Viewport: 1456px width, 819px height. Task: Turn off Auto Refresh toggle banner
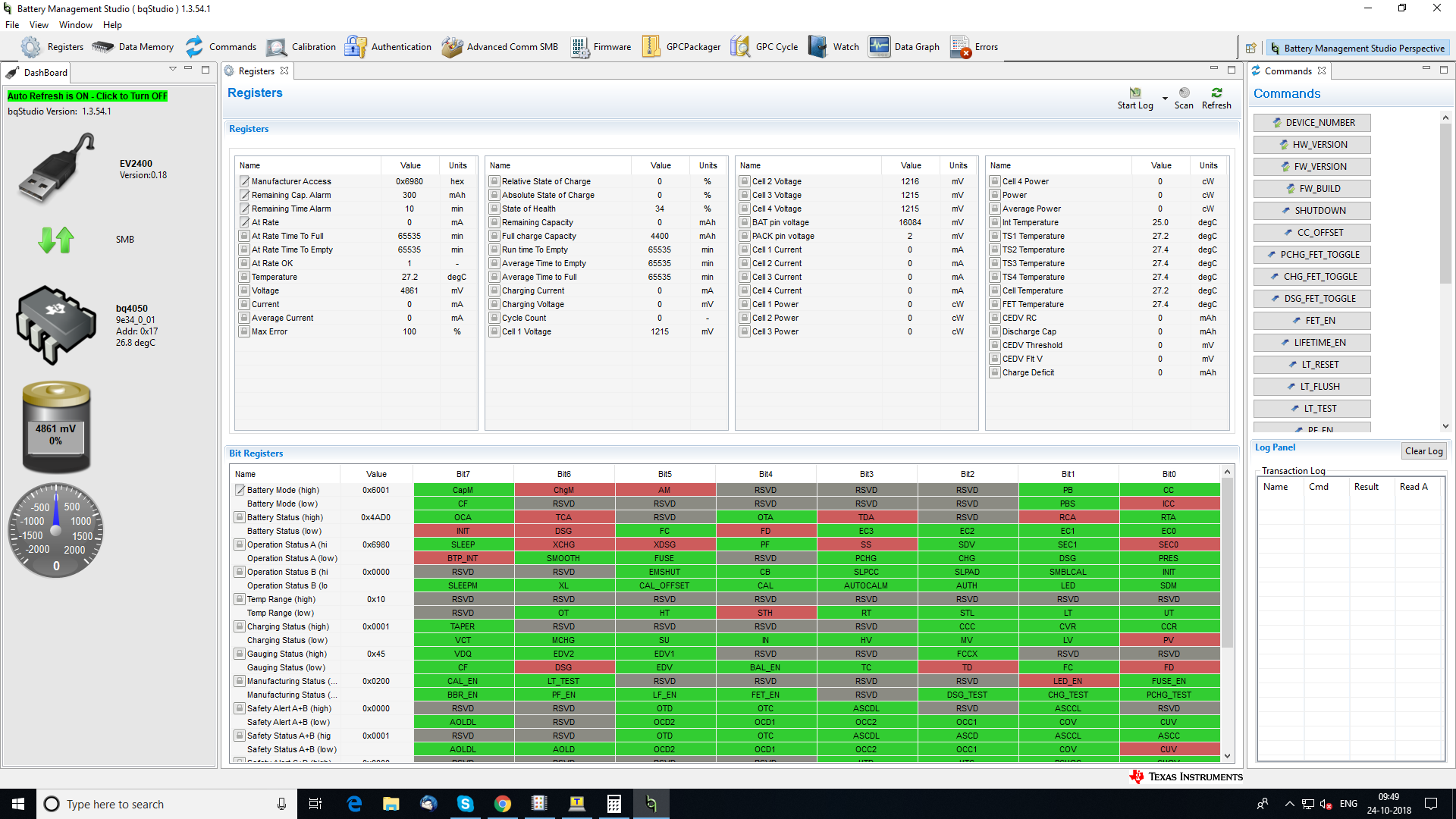87,96
